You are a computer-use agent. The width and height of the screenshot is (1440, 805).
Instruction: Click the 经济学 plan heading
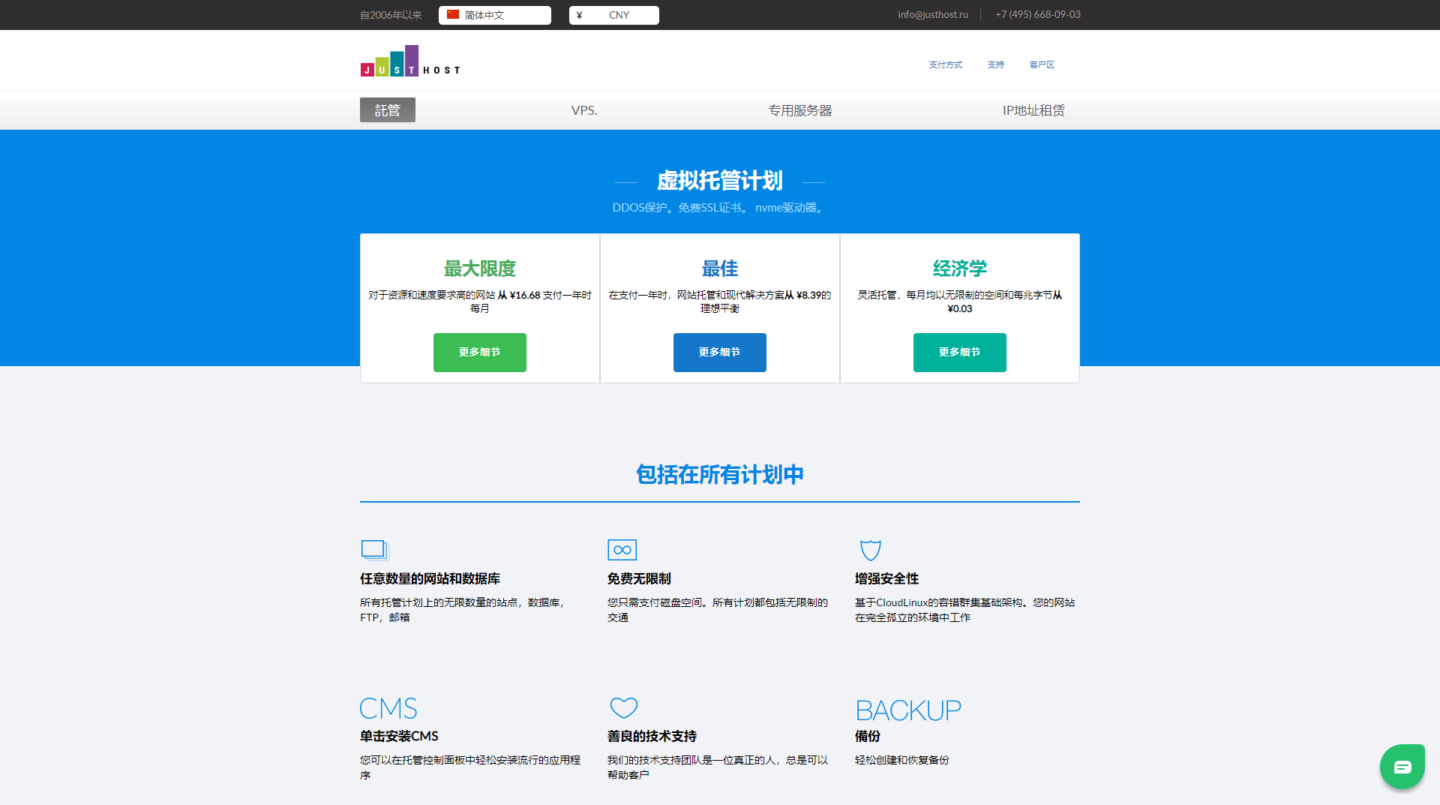960,268
